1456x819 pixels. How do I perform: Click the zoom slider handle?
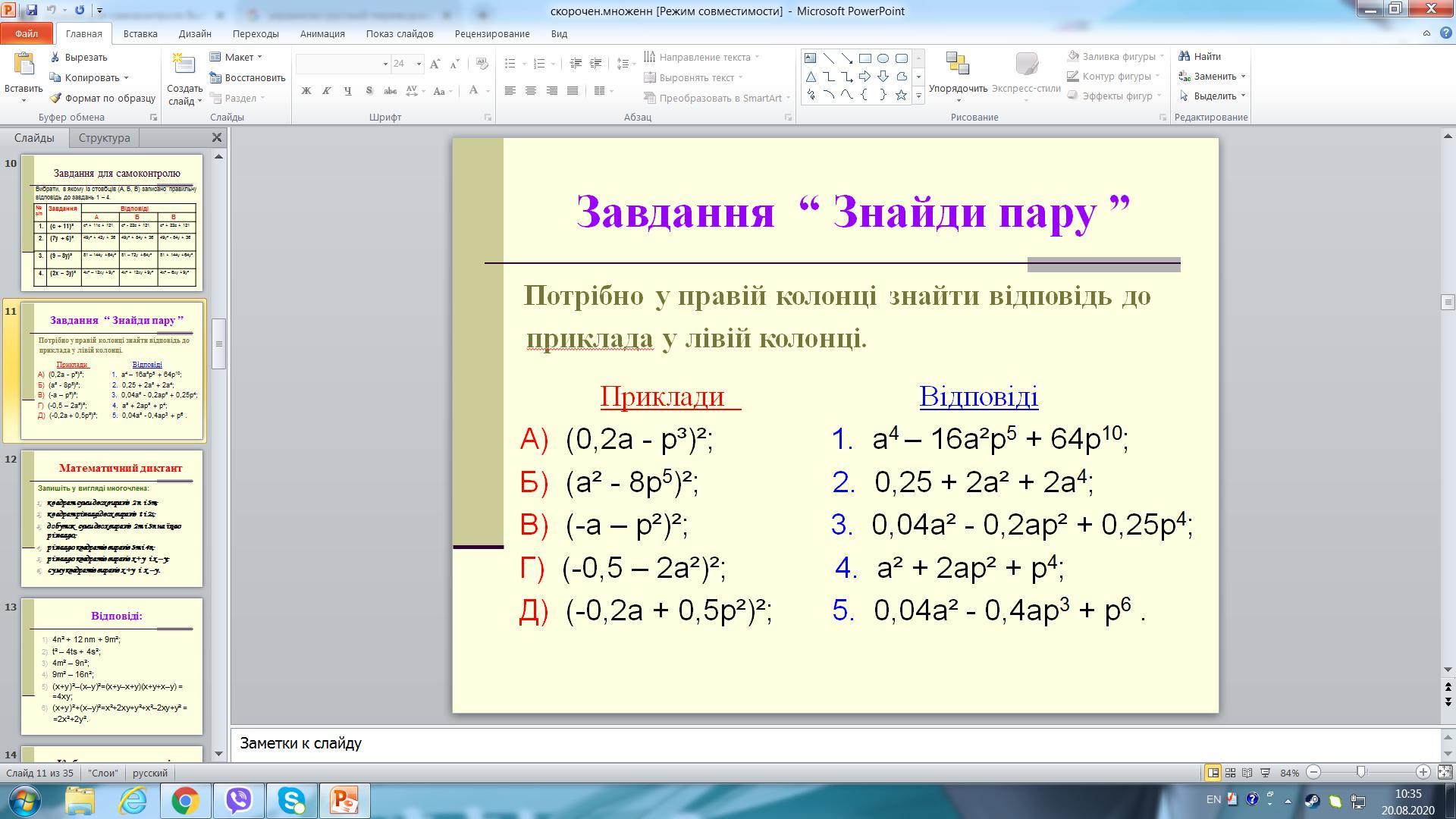coord(1360,772)
